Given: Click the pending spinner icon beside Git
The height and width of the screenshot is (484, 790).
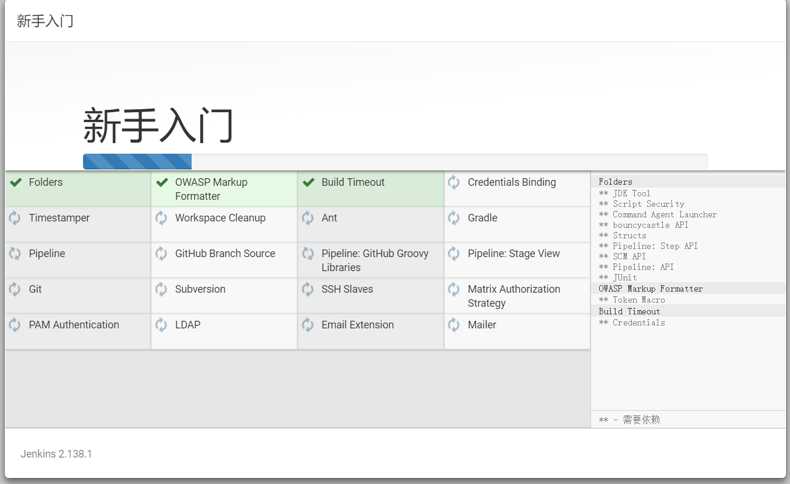Looking at the screenshot, I should [x=15, y=290].
